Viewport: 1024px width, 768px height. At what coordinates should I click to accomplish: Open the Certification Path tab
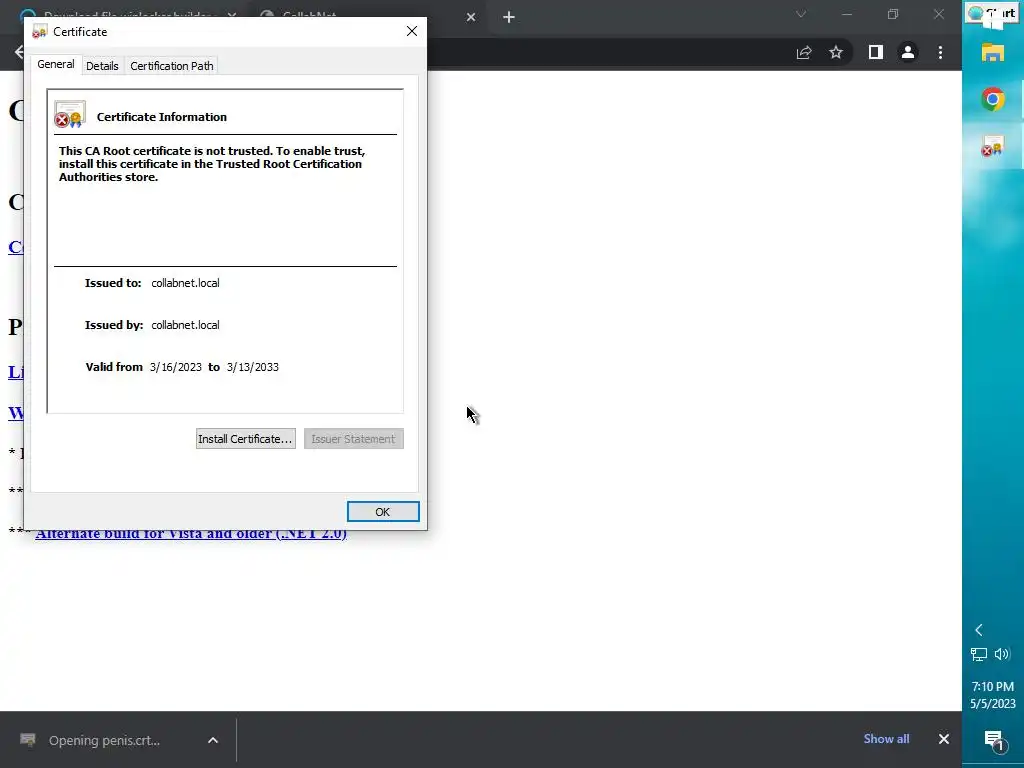pos(172,66)
